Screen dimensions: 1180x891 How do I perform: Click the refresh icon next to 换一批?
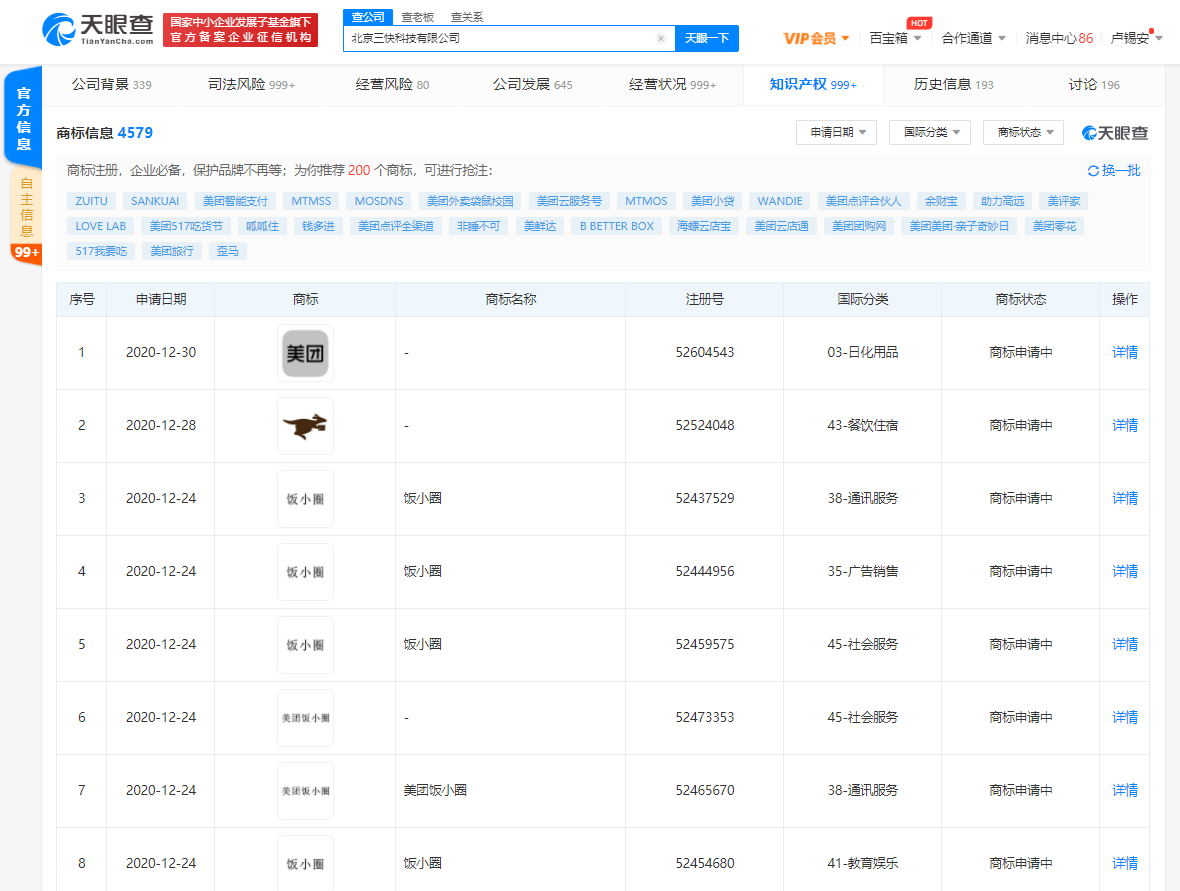point(1093,171)
